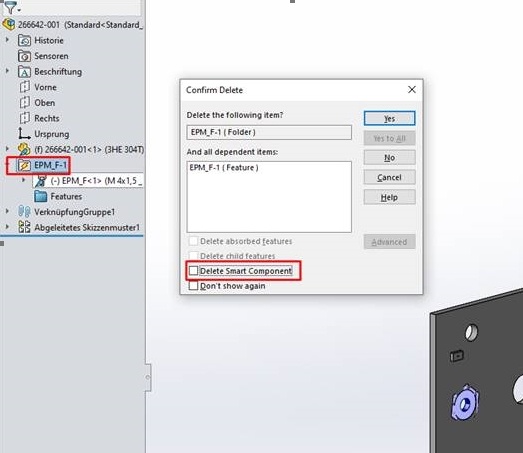This screenshot has height=453, width=523.
Task: Expand the Beschriftung tree node
Action: pos(7,71)
